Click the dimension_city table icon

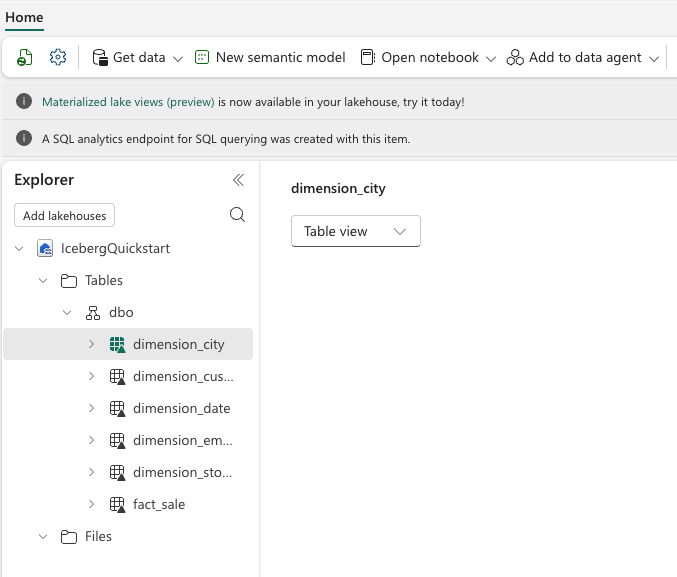pos(117,344)
